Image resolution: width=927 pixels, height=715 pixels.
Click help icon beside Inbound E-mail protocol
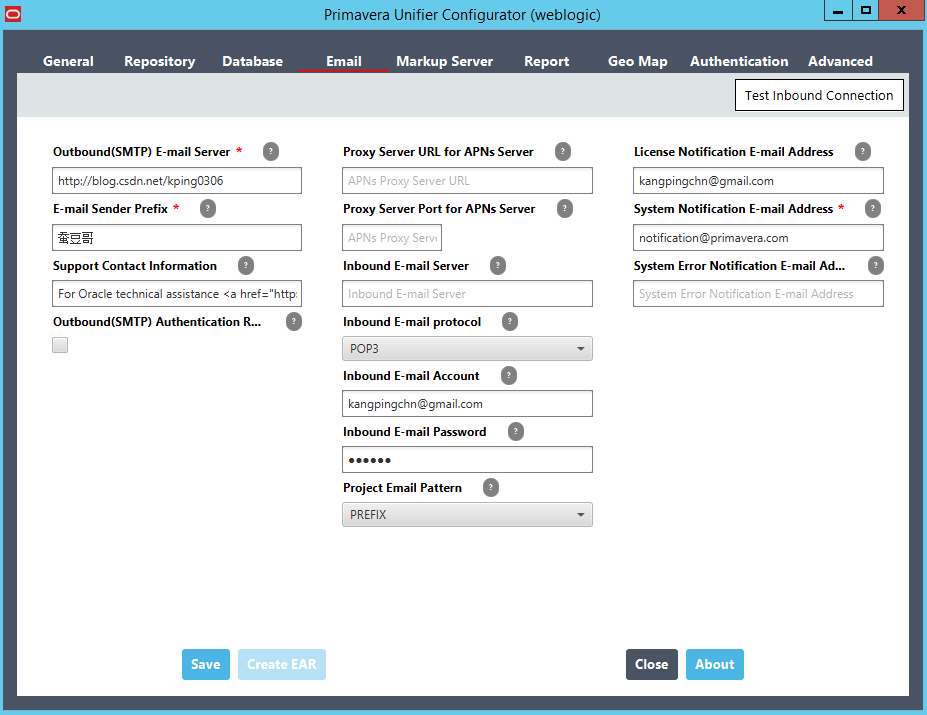point(510,322)
